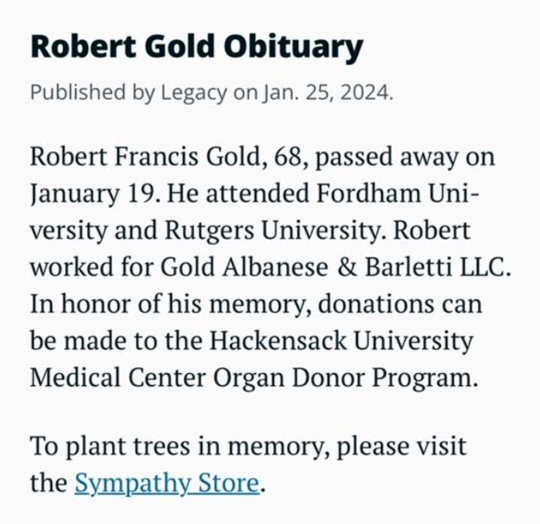Open the Sympathy Store link
Image resolution: width=540 pixels, height=524 pixels.
pos(167,483)
